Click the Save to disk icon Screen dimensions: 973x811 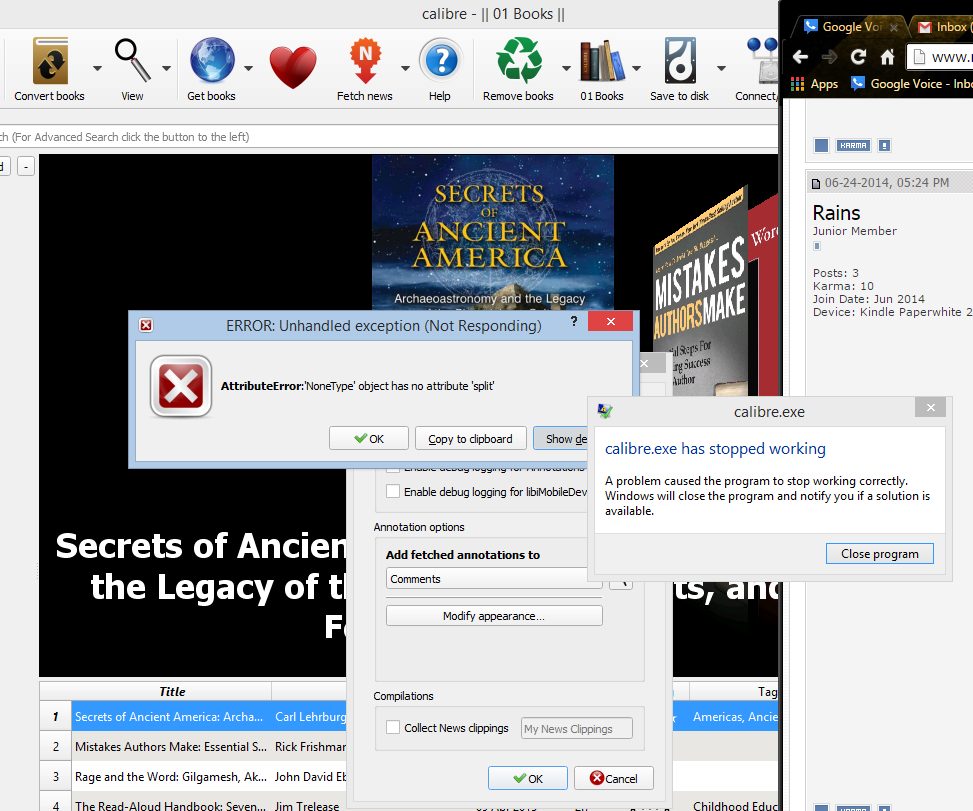[x=680, y=61]
